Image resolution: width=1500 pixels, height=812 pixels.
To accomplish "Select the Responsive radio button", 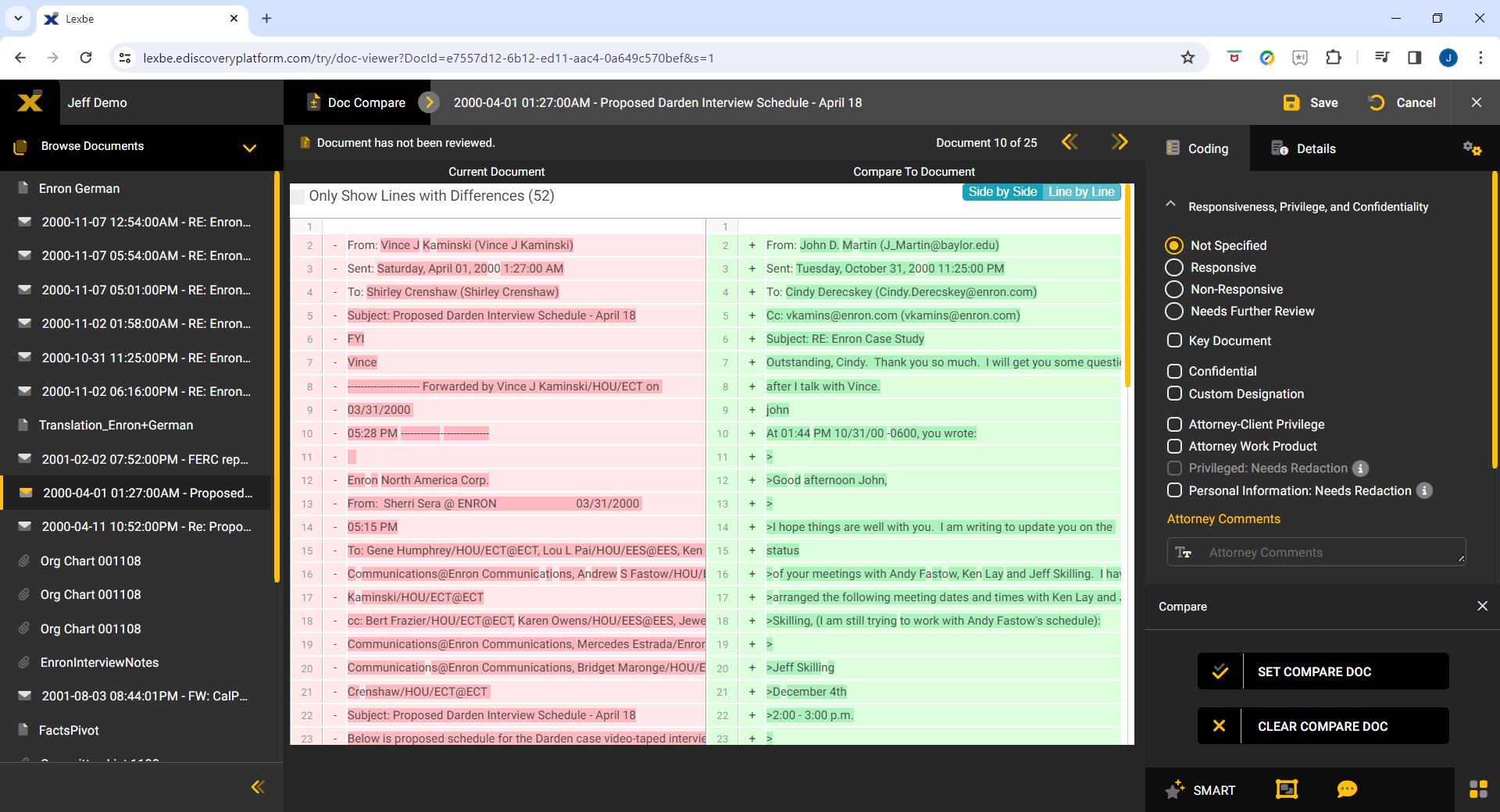I will pyautogui.click(x=1174, y=267).
